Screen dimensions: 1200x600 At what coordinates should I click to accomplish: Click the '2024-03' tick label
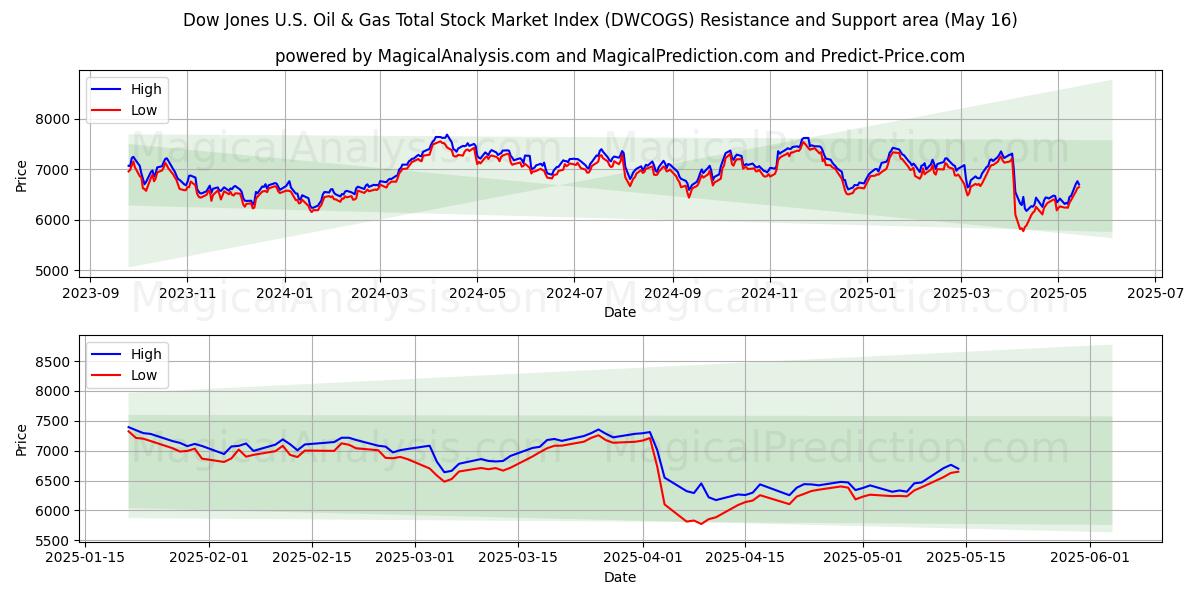380,294
